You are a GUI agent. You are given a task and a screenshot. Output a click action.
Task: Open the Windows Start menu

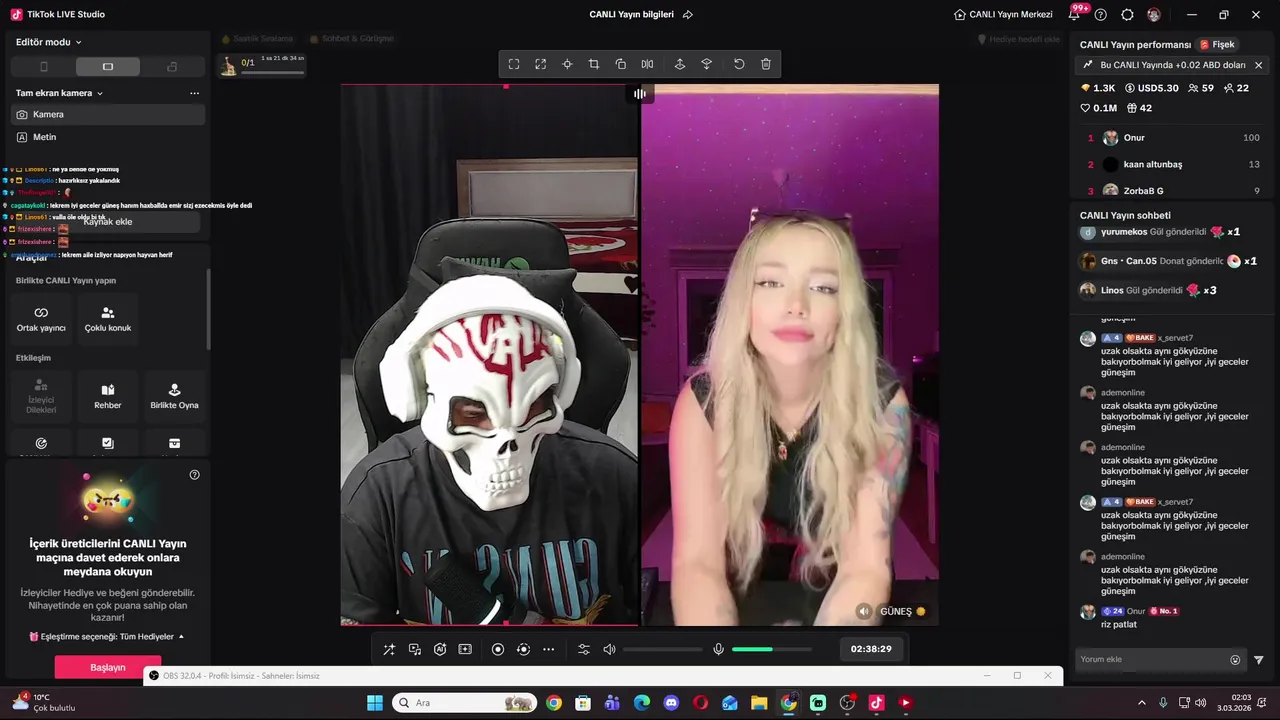(x=375, y=703)
